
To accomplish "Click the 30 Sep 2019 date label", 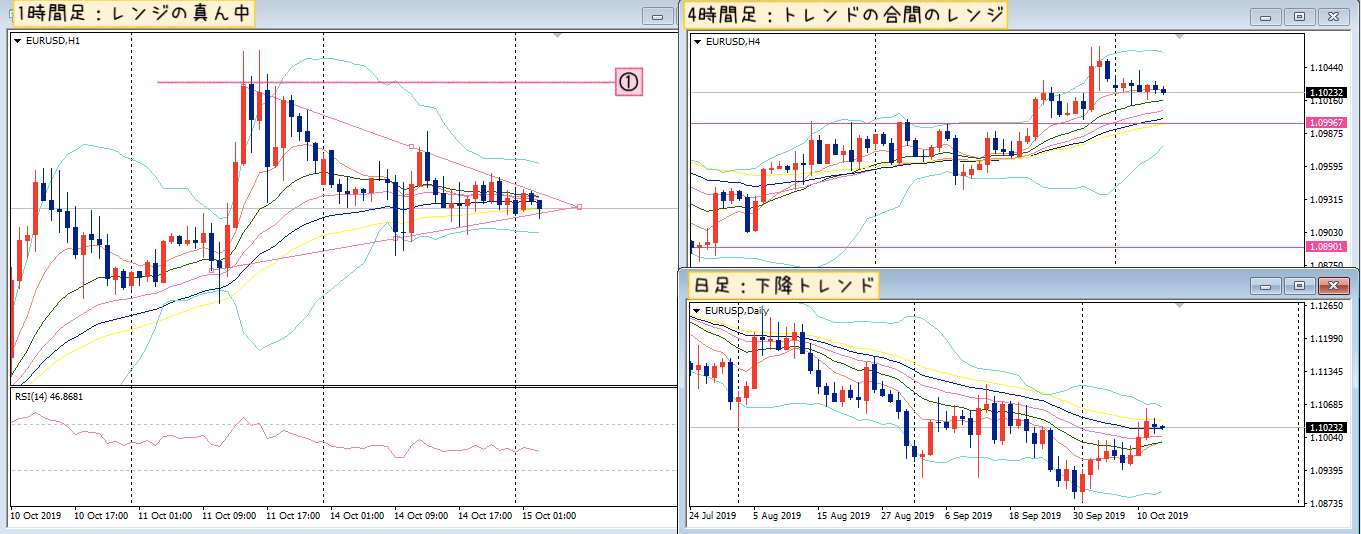I will coord(1097,516).
